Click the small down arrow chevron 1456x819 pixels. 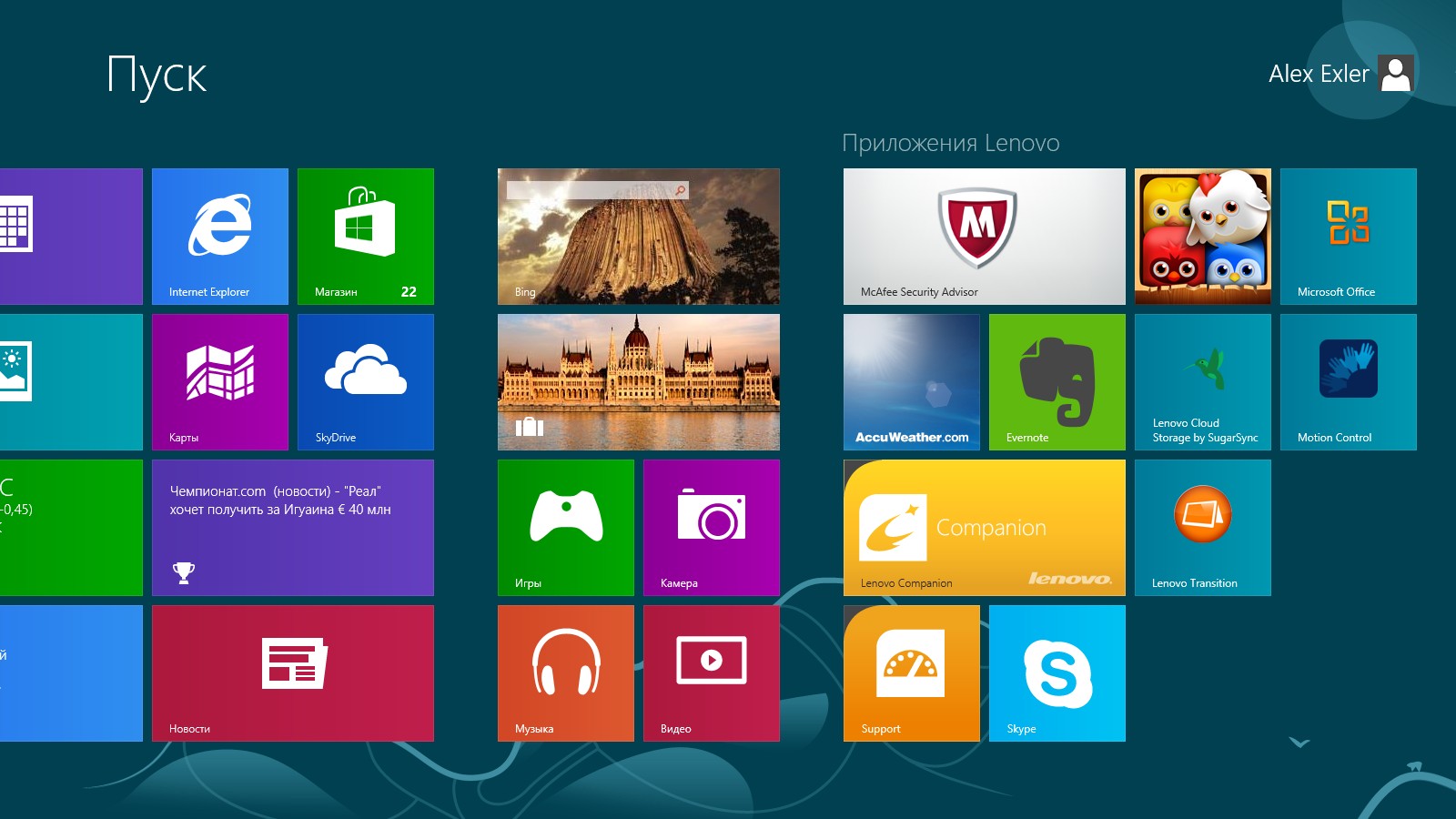click(1299, 743)
